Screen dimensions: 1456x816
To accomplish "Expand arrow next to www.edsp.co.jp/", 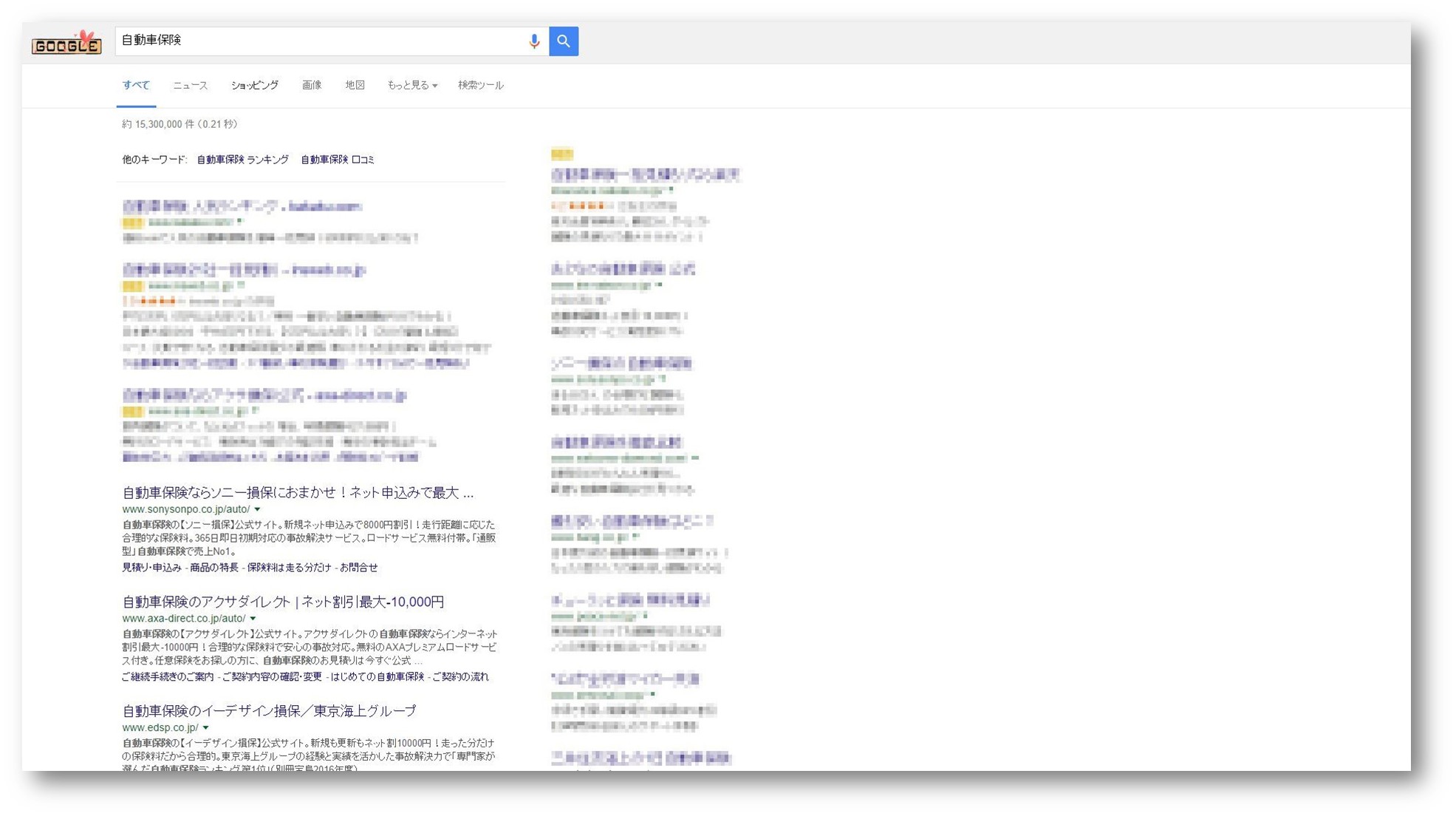I will [x=205, y=728].
